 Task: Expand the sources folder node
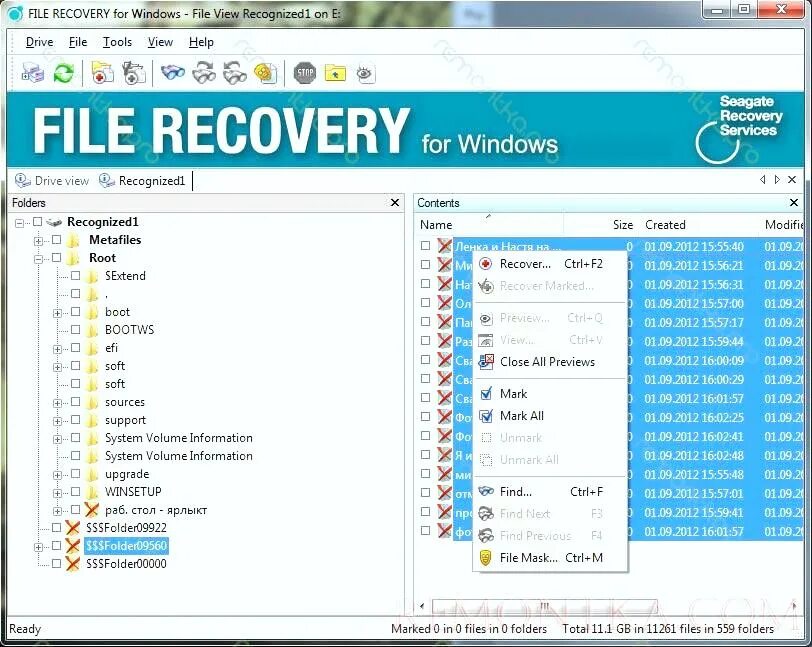(57, 403)
